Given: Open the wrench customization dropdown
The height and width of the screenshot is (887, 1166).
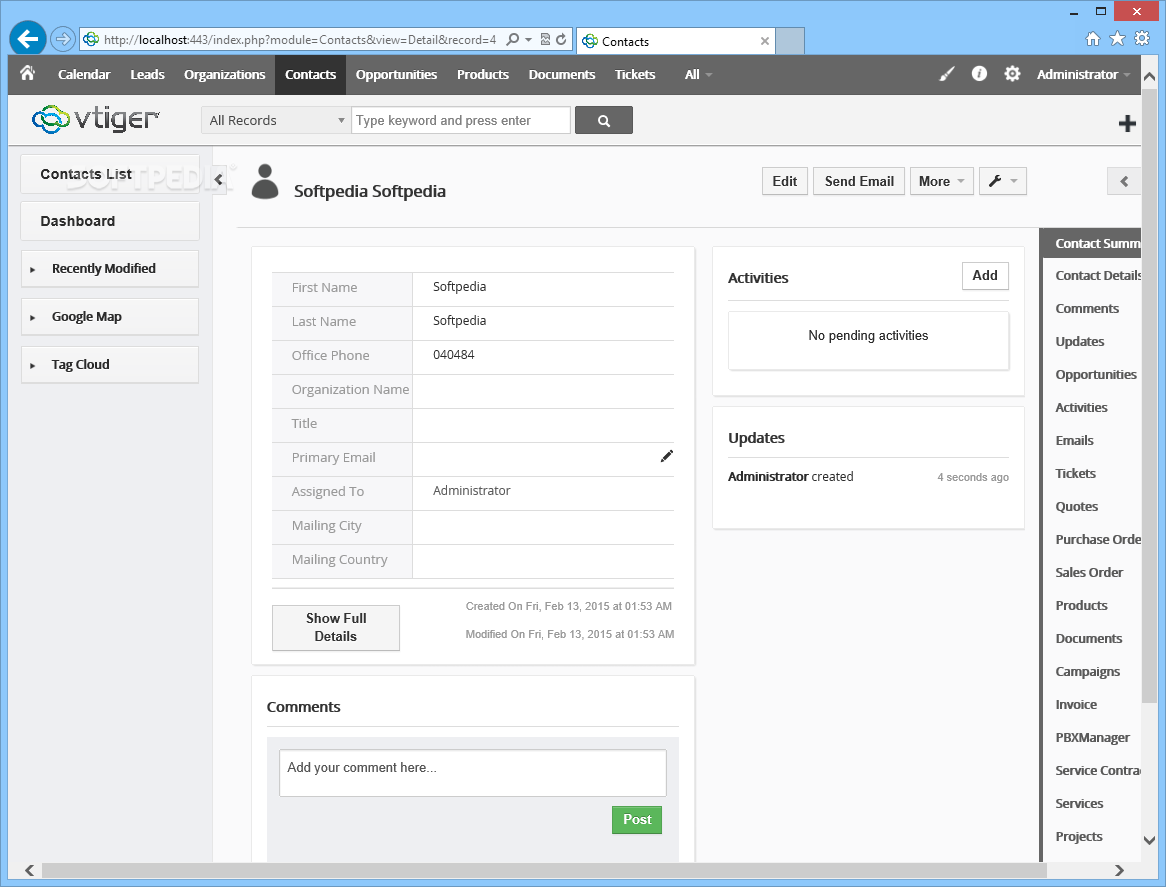Looking at the screenshot, I should (x=1002, y=181).
